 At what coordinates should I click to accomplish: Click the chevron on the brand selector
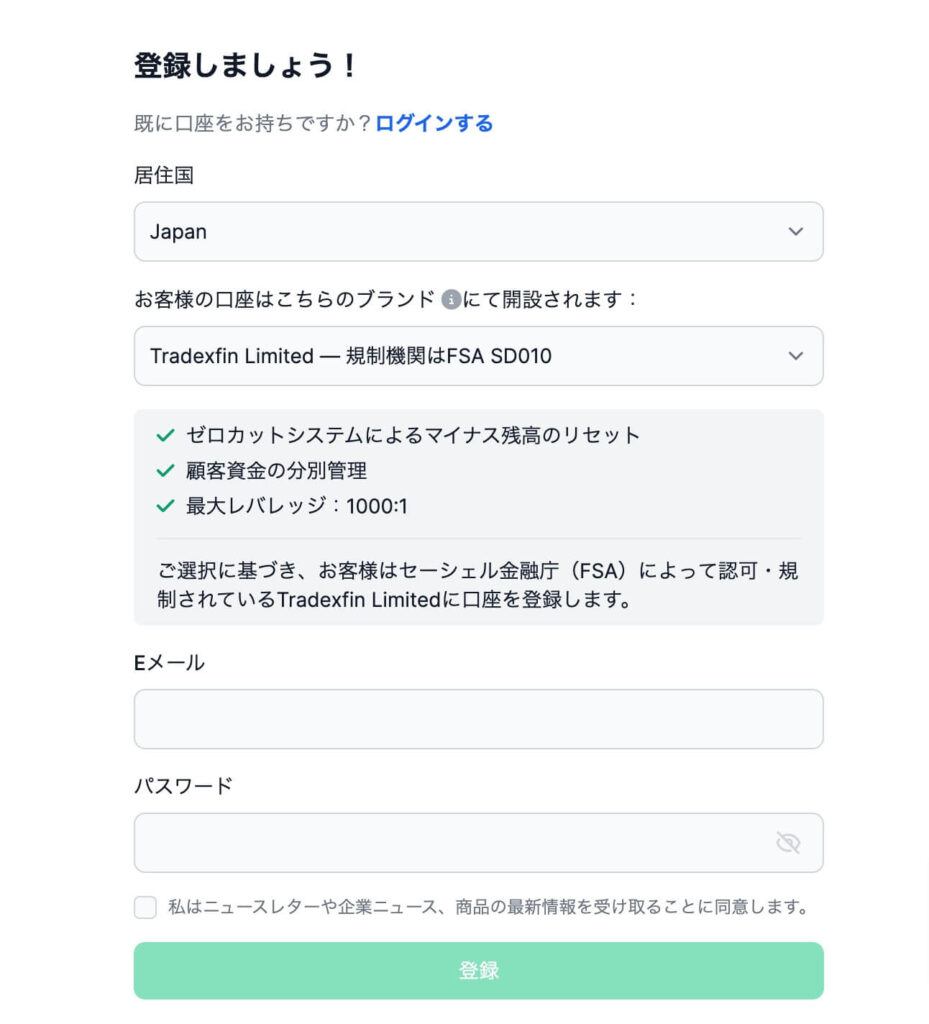tap(796, 356)
